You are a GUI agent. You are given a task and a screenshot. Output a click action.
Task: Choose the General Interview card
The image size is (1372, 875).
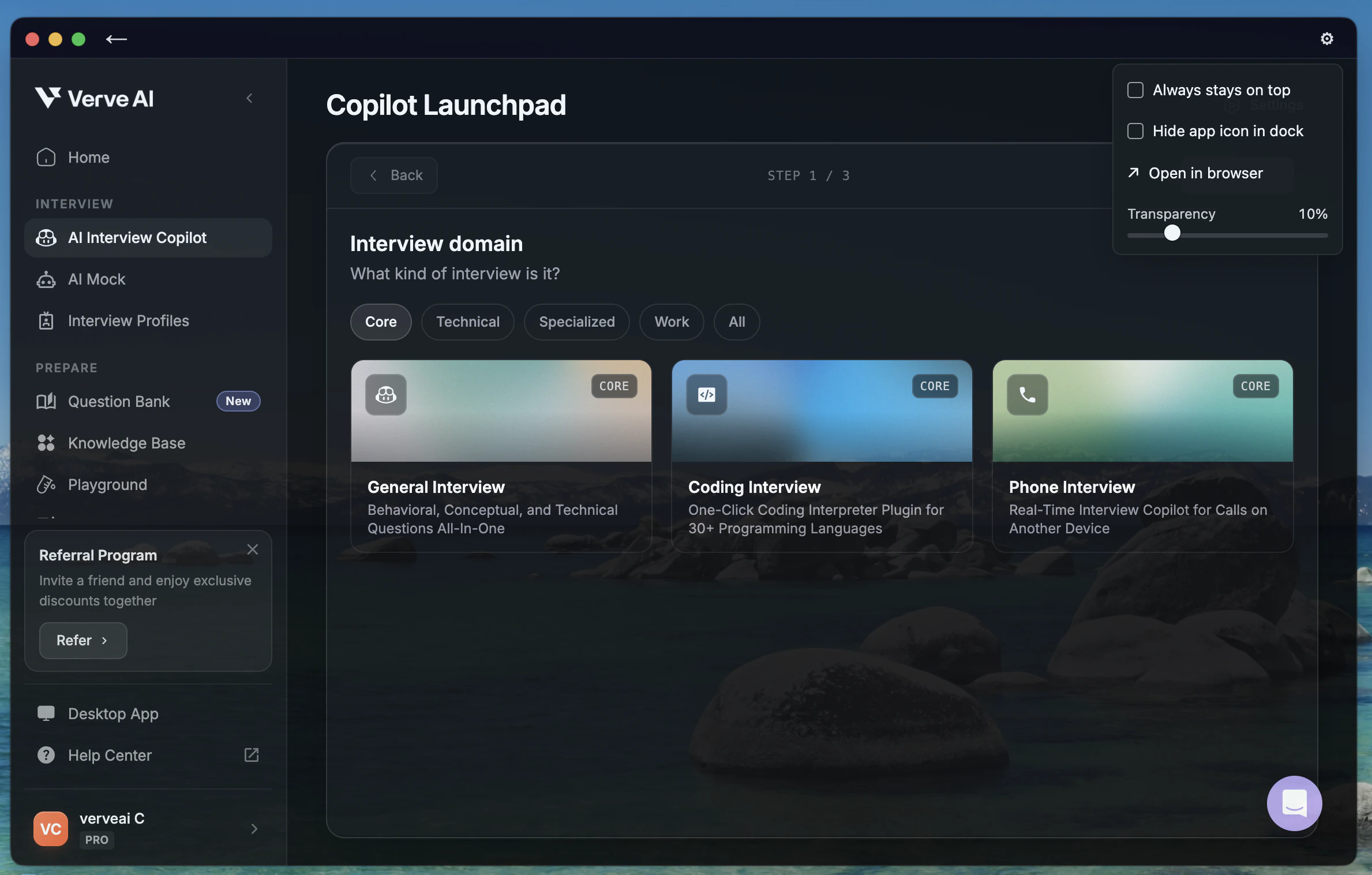501,456
